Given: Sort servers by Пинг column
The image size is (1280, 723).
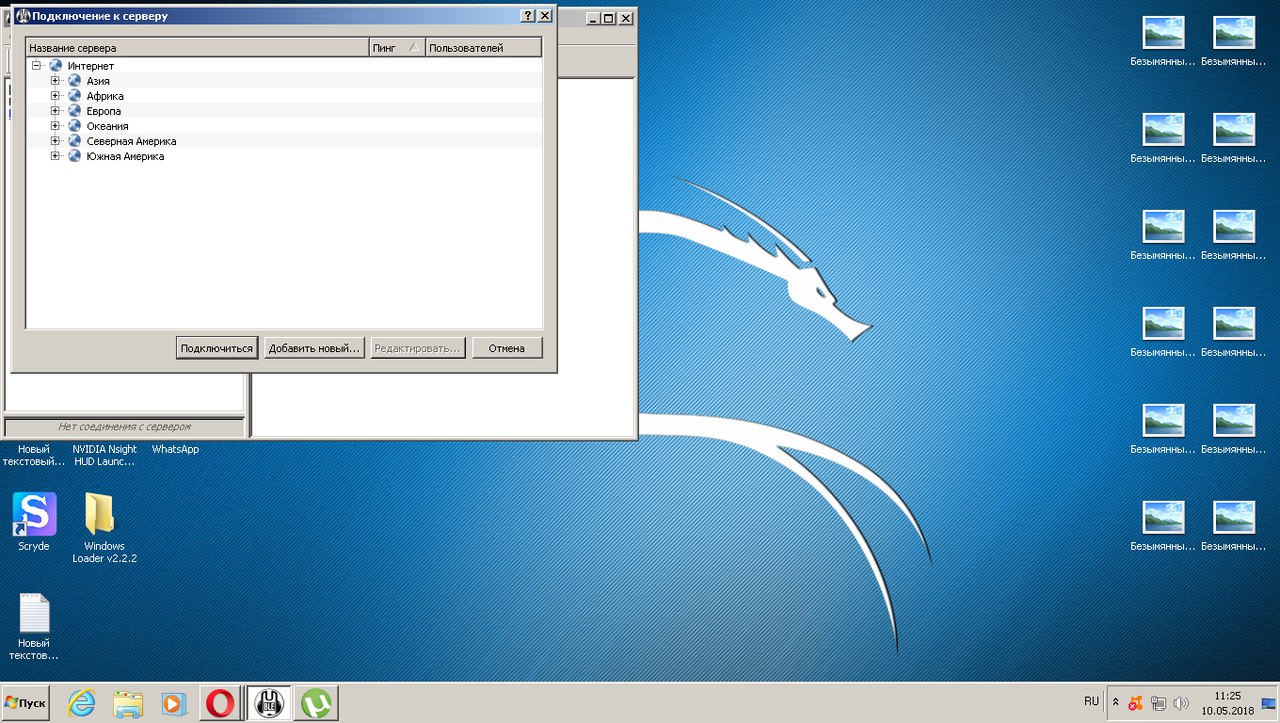Looking at the screenshot, I should pyautogui.click(x=396, y=48).
